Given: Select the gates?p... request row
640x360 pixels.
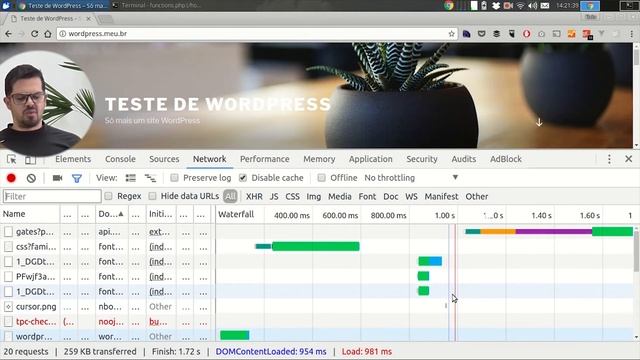Looking at the screenshot, I should coord(316,232).
